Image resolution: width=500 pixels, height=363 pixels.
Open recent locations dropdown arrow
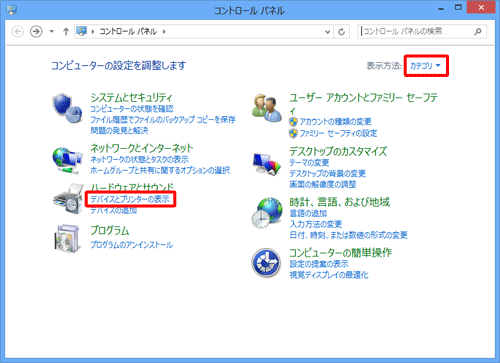pos(52,32)
